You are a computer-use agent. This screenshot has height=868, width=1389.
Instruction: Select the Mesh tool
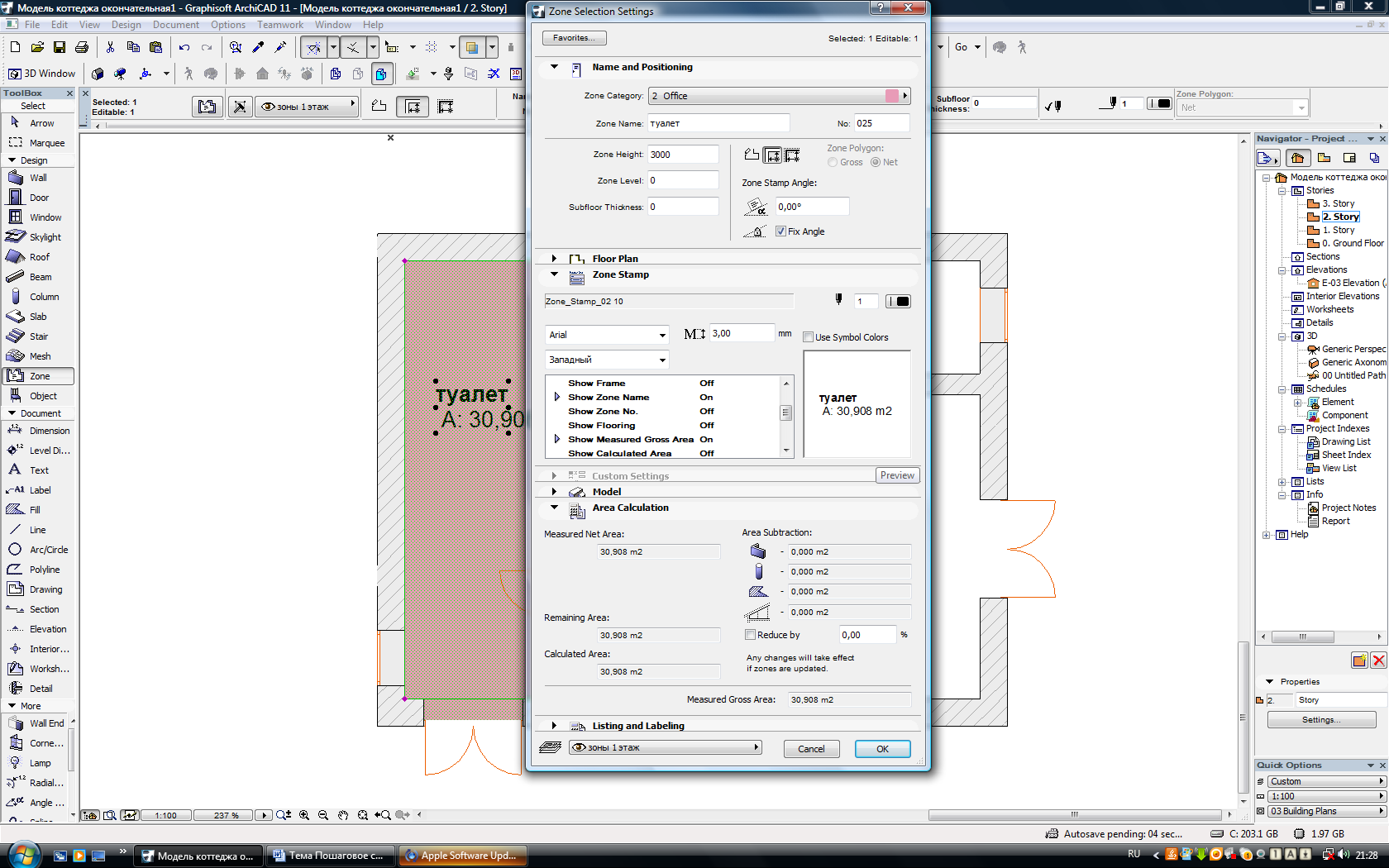tap(38, 356)
